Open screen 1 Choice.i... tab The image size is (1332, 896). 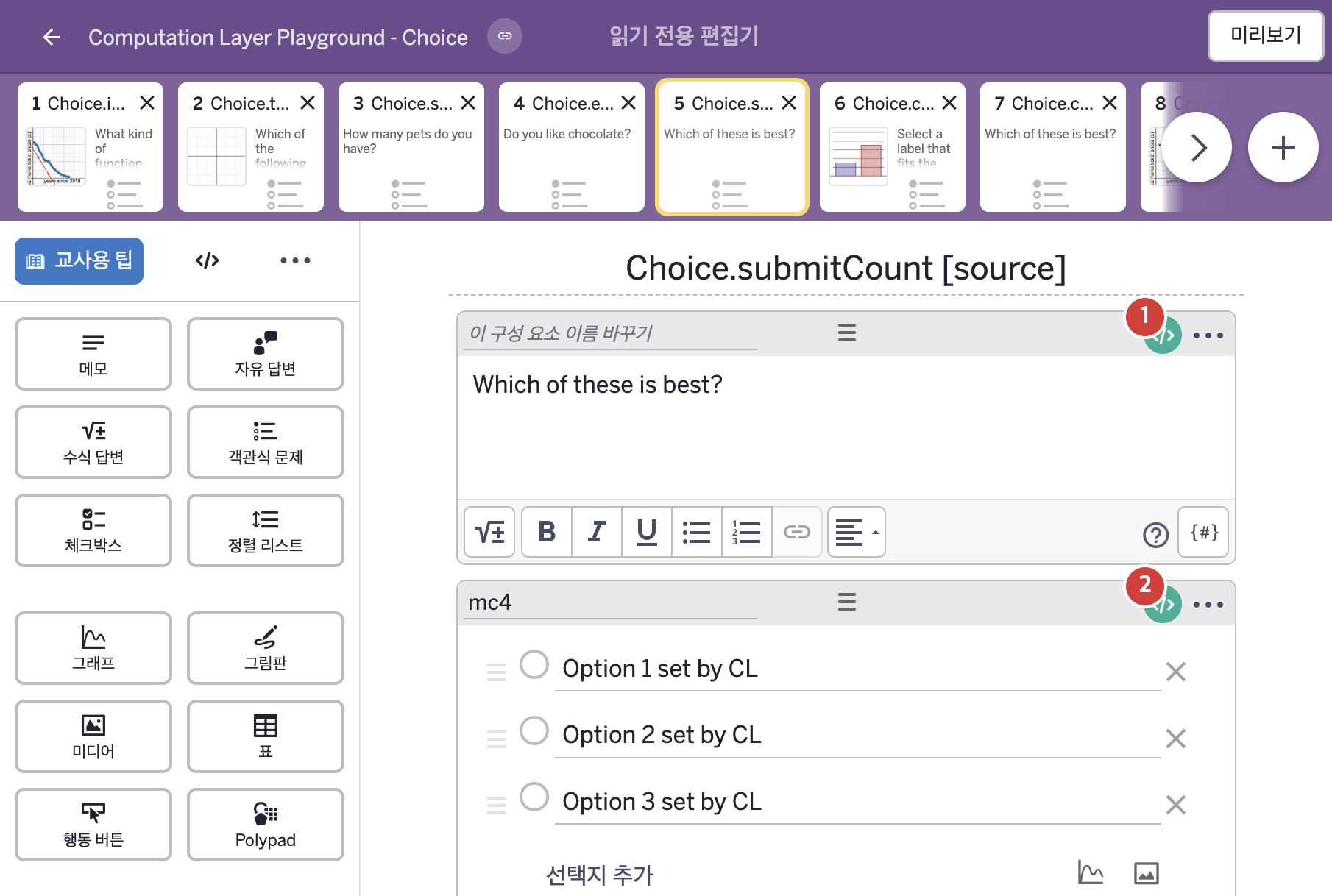pyautogui.click(x=91, y=147)
